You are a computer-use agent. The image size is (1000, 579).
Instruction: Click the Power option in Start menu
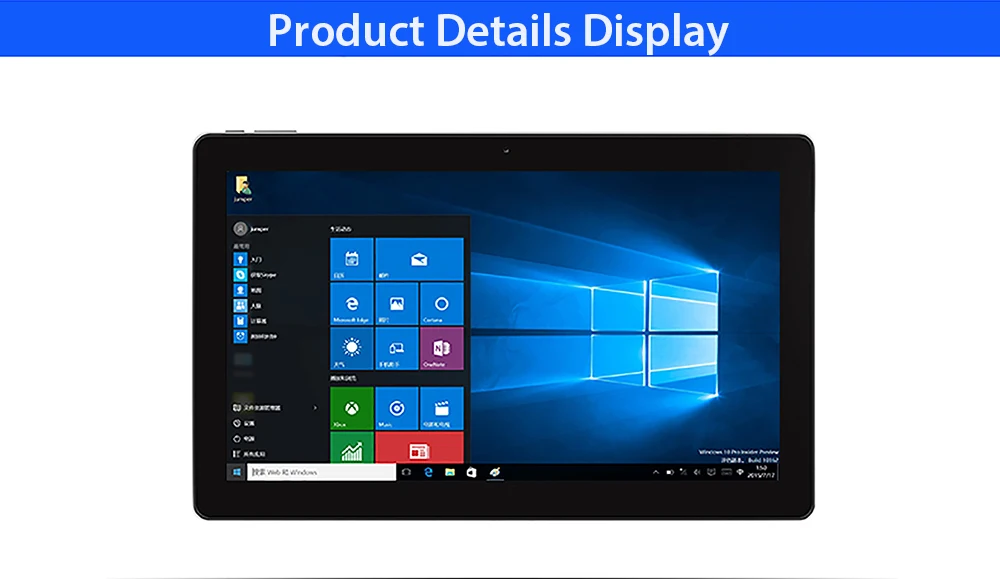click(244, 438)
